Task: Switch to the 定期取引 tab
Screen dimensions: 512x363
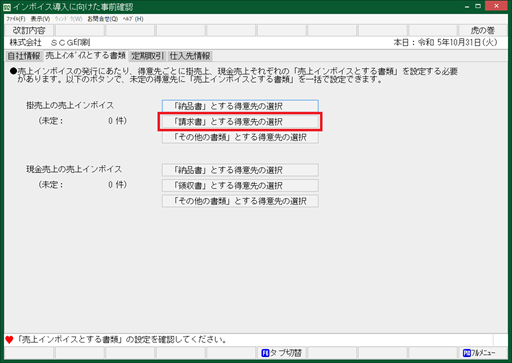Action: pos(148,56)
